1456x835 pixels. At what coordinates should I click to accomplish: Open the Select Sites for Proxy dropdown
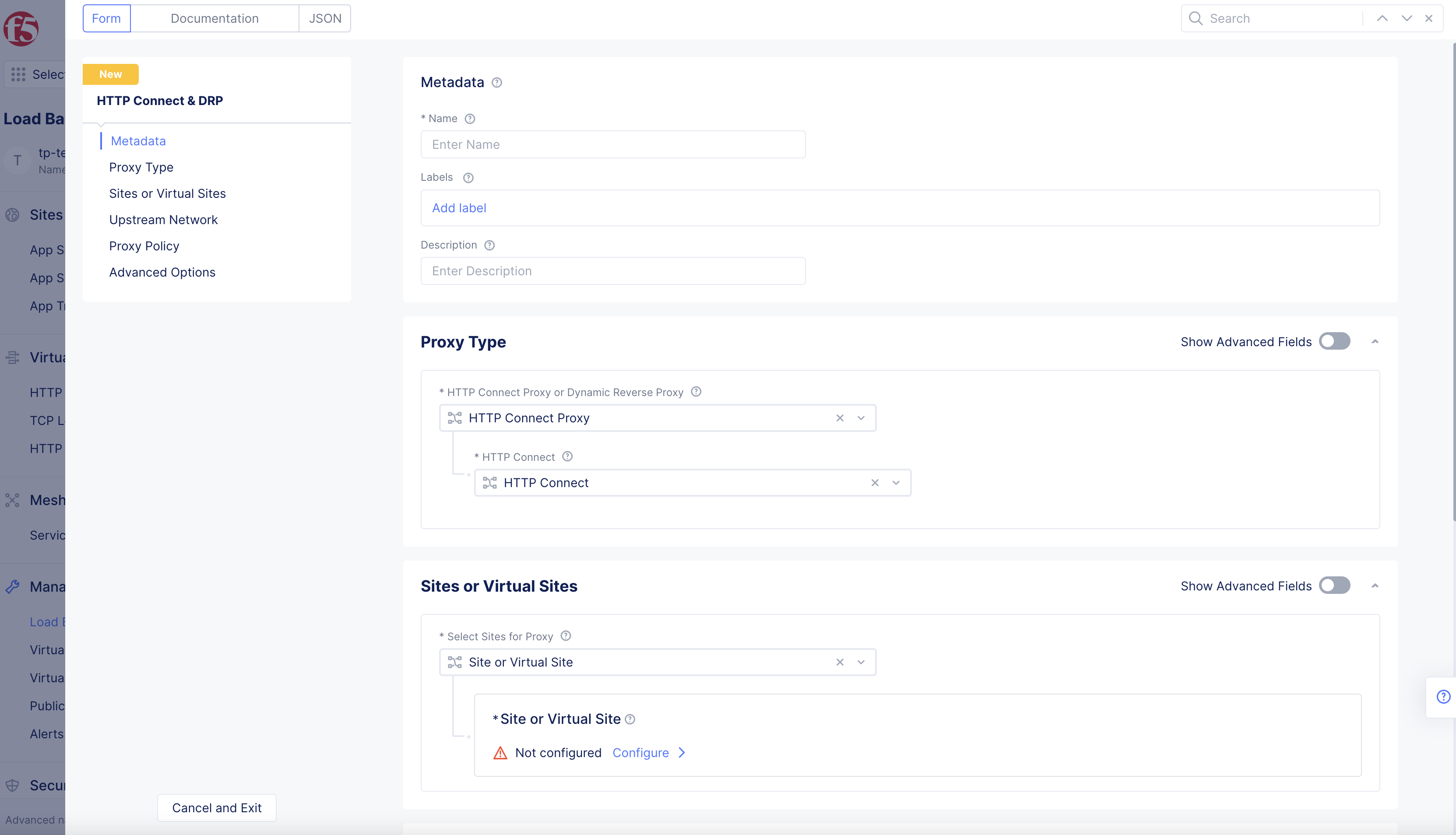click(x=861, y=663)
